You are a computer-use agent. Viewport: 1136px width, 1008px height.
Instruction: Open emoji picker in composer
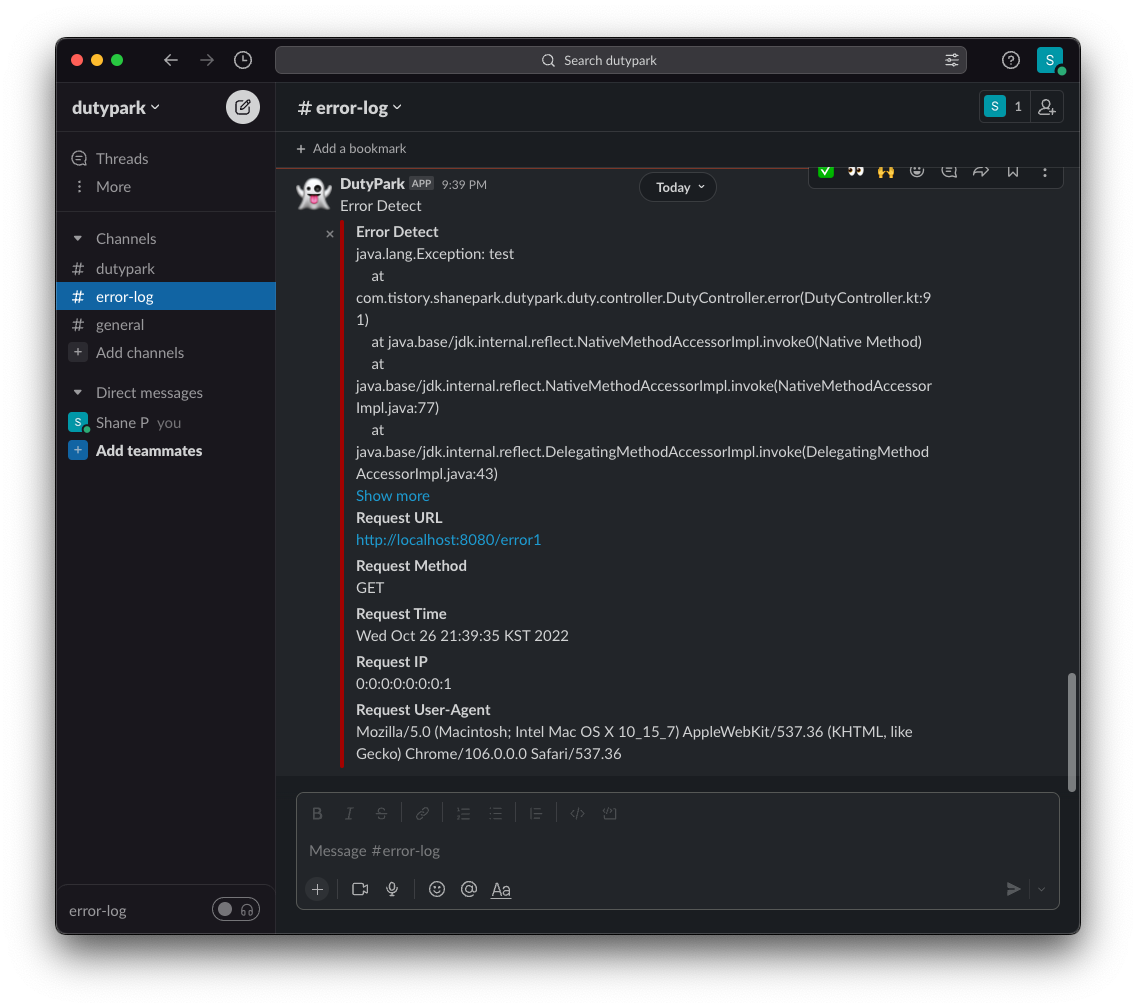(x=437, y=889)
